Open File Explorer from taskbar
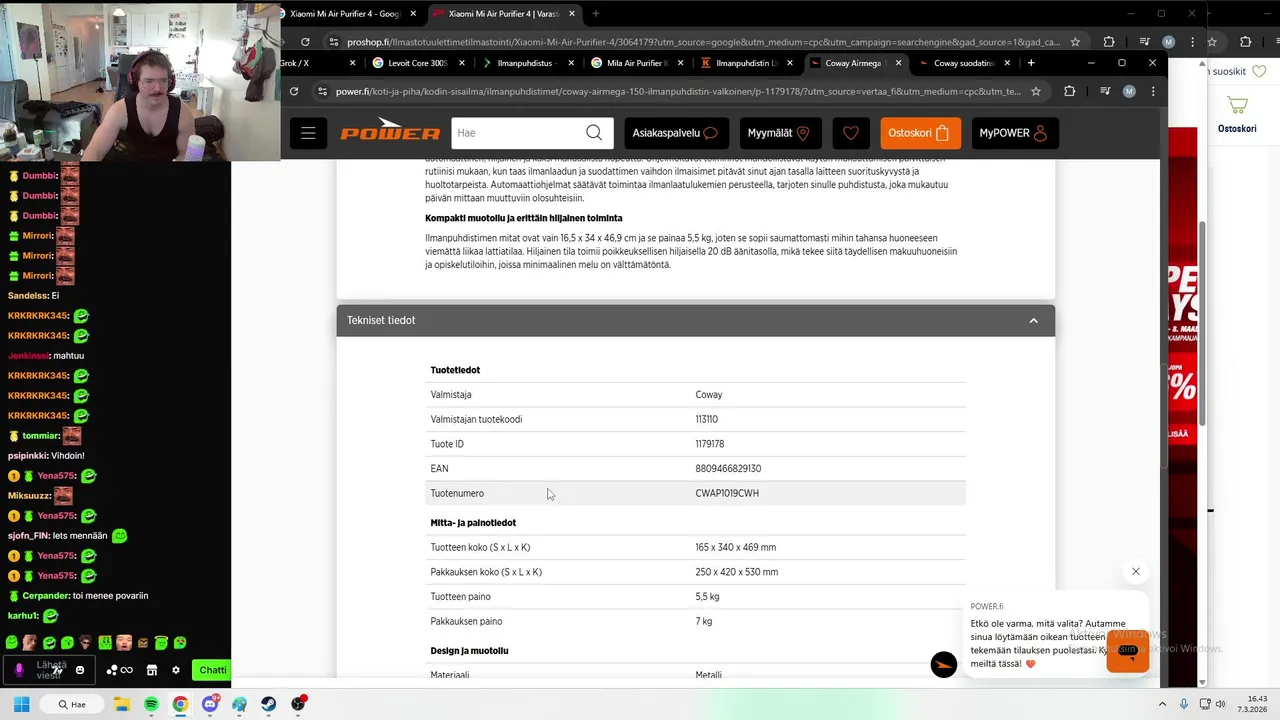Image resolution: width=1280 pixels, height=720 pixels. (x=122, y=704)
